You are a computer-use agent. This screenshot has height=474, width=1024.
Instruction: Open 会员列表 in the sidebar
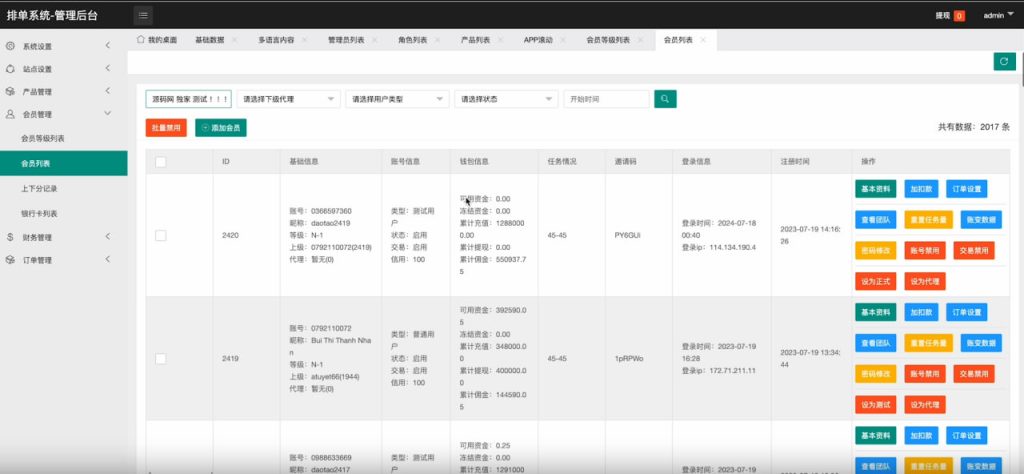[63, 163]
